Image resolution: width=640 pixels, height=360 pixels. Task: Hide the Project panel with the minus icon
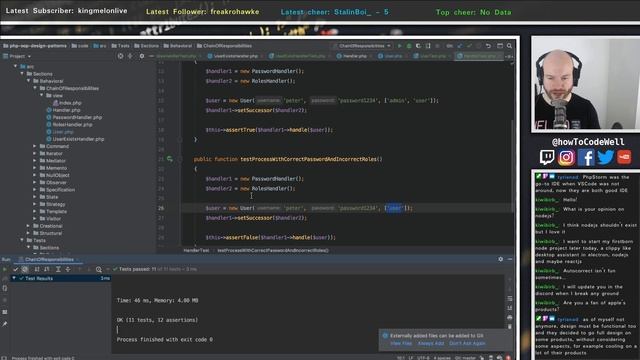(151, 56)
